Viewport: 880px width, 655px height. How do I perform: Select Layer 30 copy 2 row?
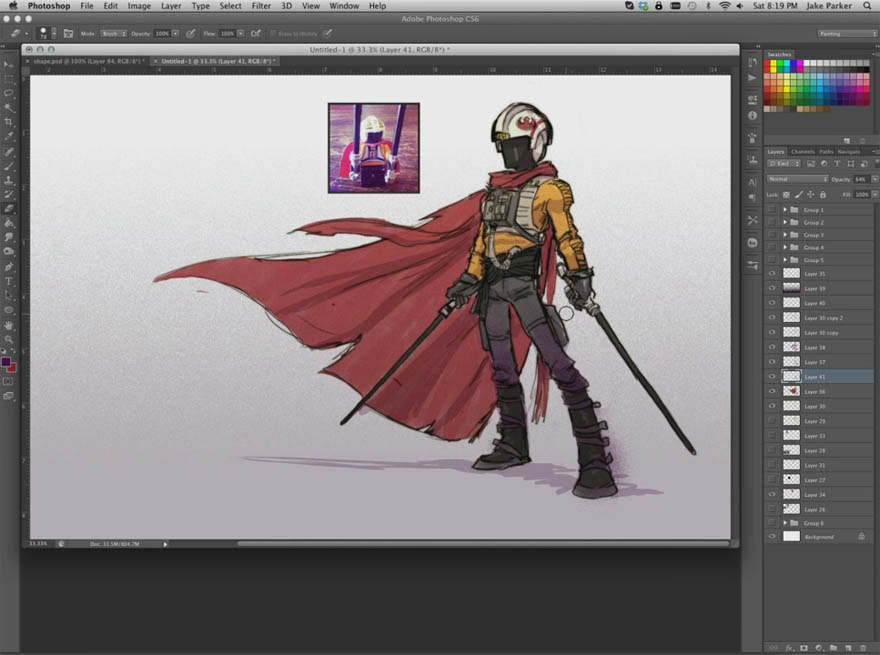click(x=819, y=318)
